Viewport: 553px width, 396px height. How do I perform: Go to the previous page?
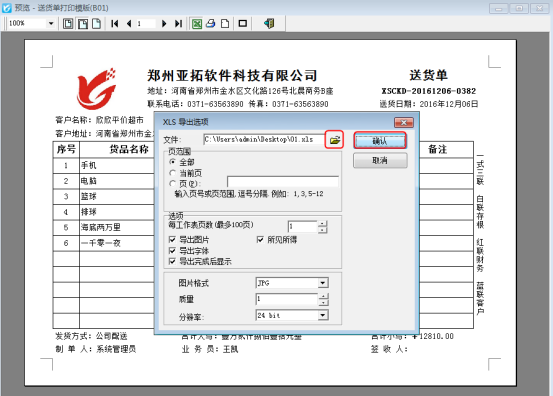129,24
